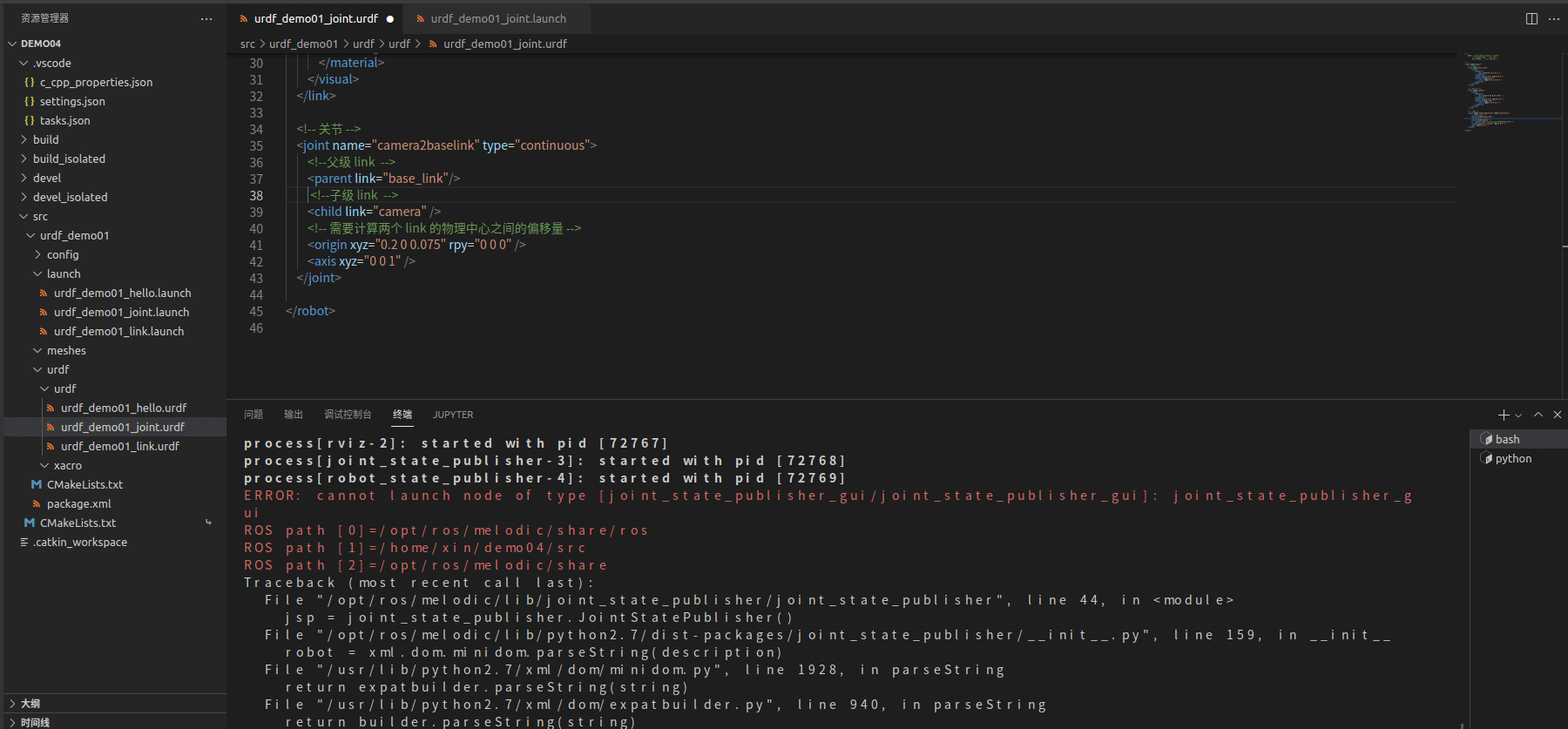Expand the 时间线 timeline section
The height and width of the screenshot is (729, 1568).
(x=113, y=722)
